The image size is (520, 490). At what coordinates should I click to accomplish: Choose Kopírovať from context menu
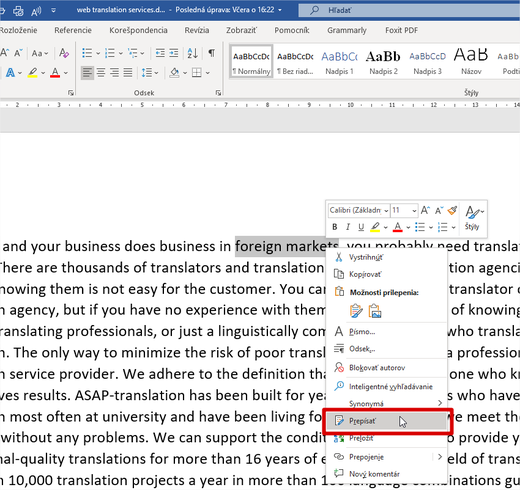point(387,274)
